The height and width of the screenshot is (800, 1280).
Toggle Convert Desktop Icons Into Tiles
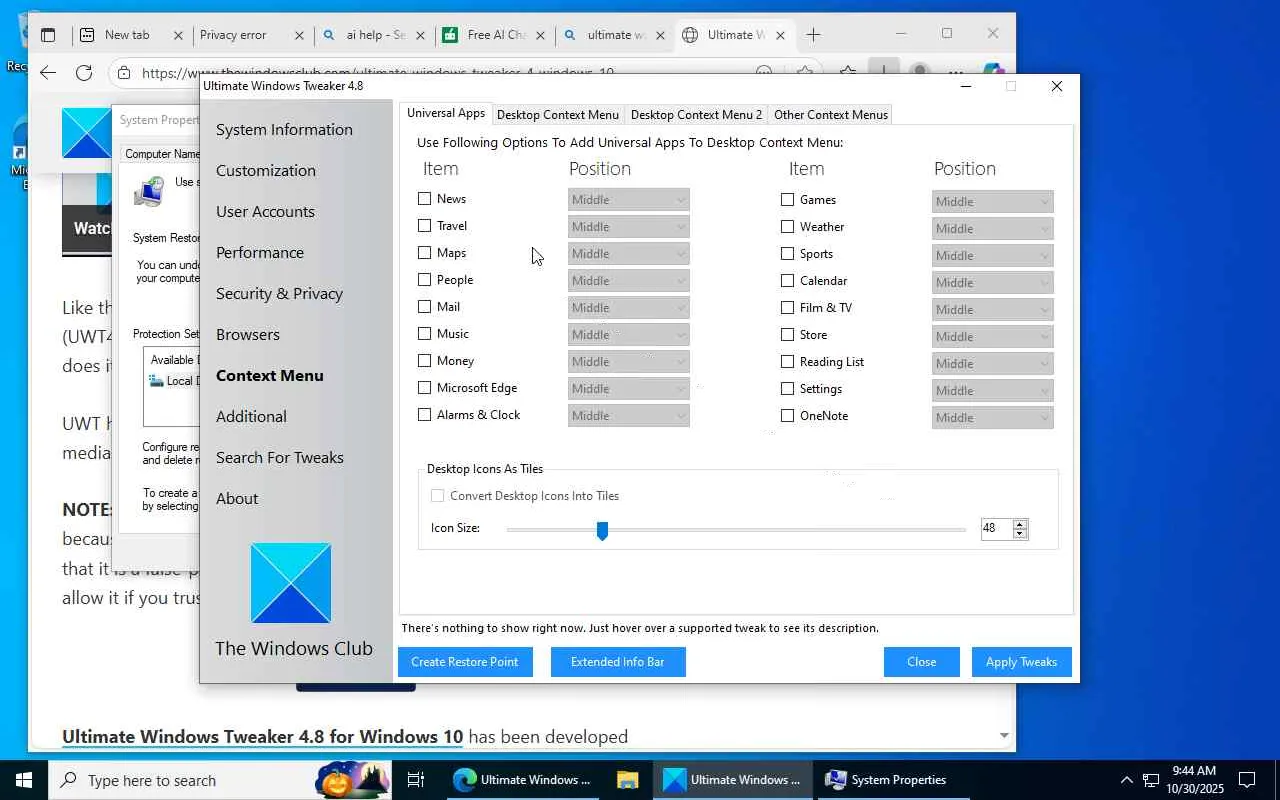click(438, 496)
